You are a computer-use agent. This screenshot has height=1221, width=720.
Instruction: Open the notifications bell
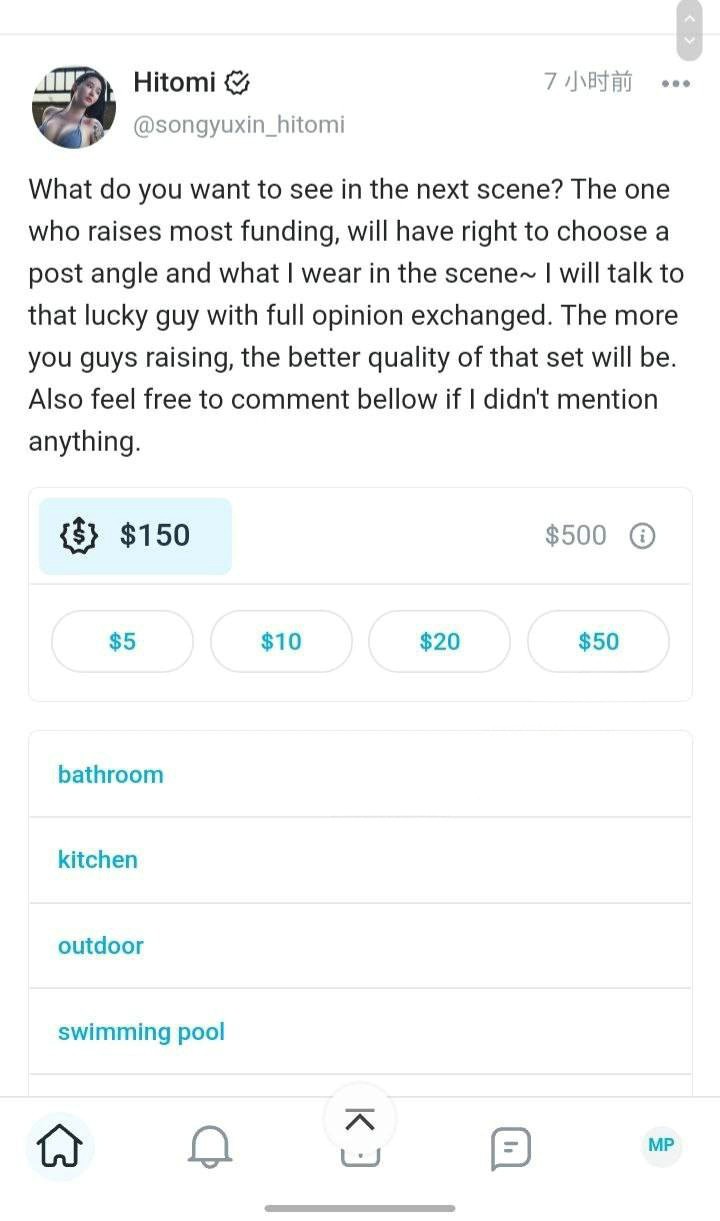click(210, 1147)
